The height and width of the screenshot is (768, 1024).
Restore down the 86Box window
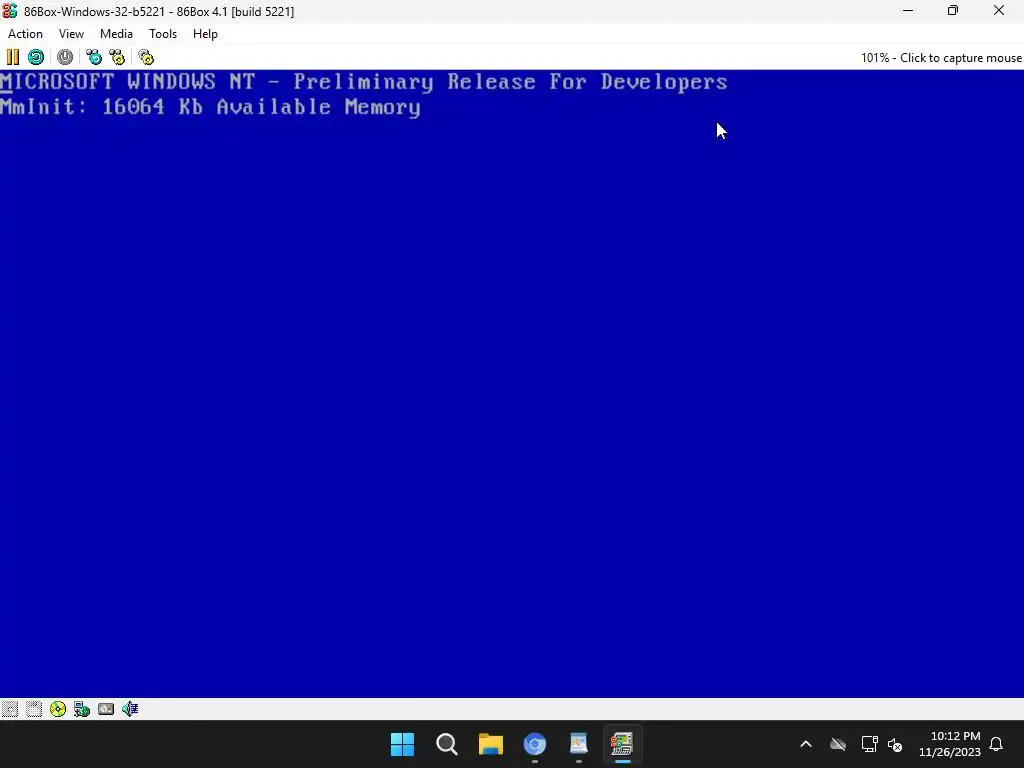coord(953,11)
